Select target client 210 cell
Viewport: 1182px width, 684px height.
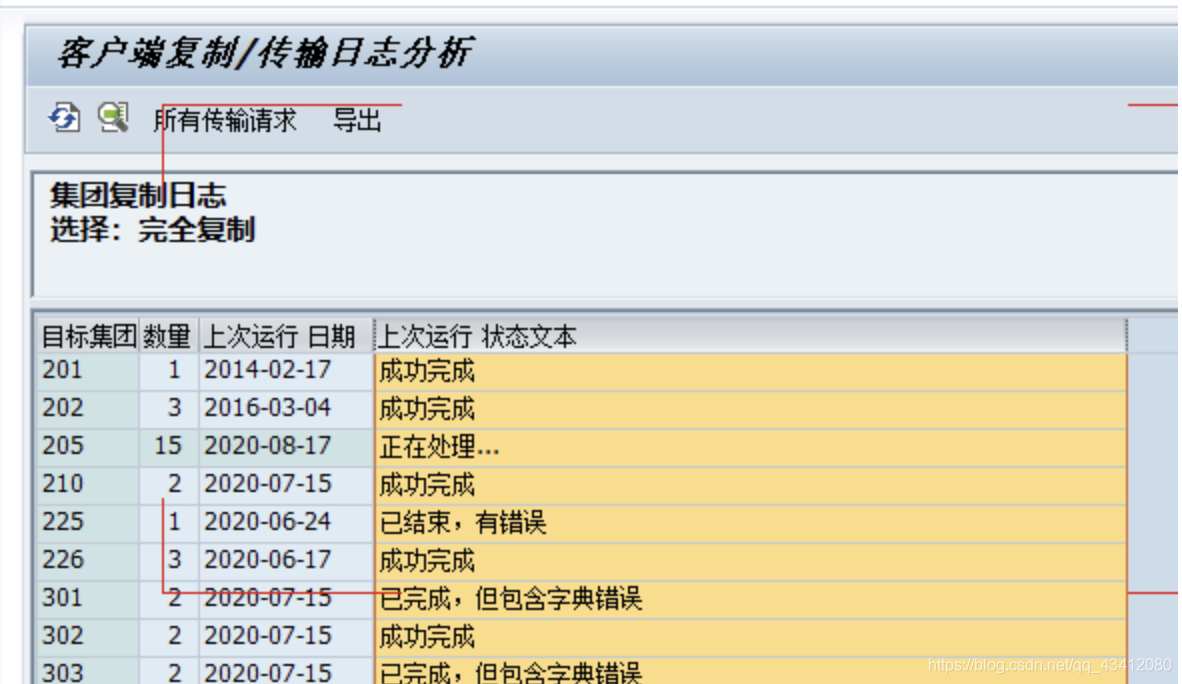(x=88, y=484)
